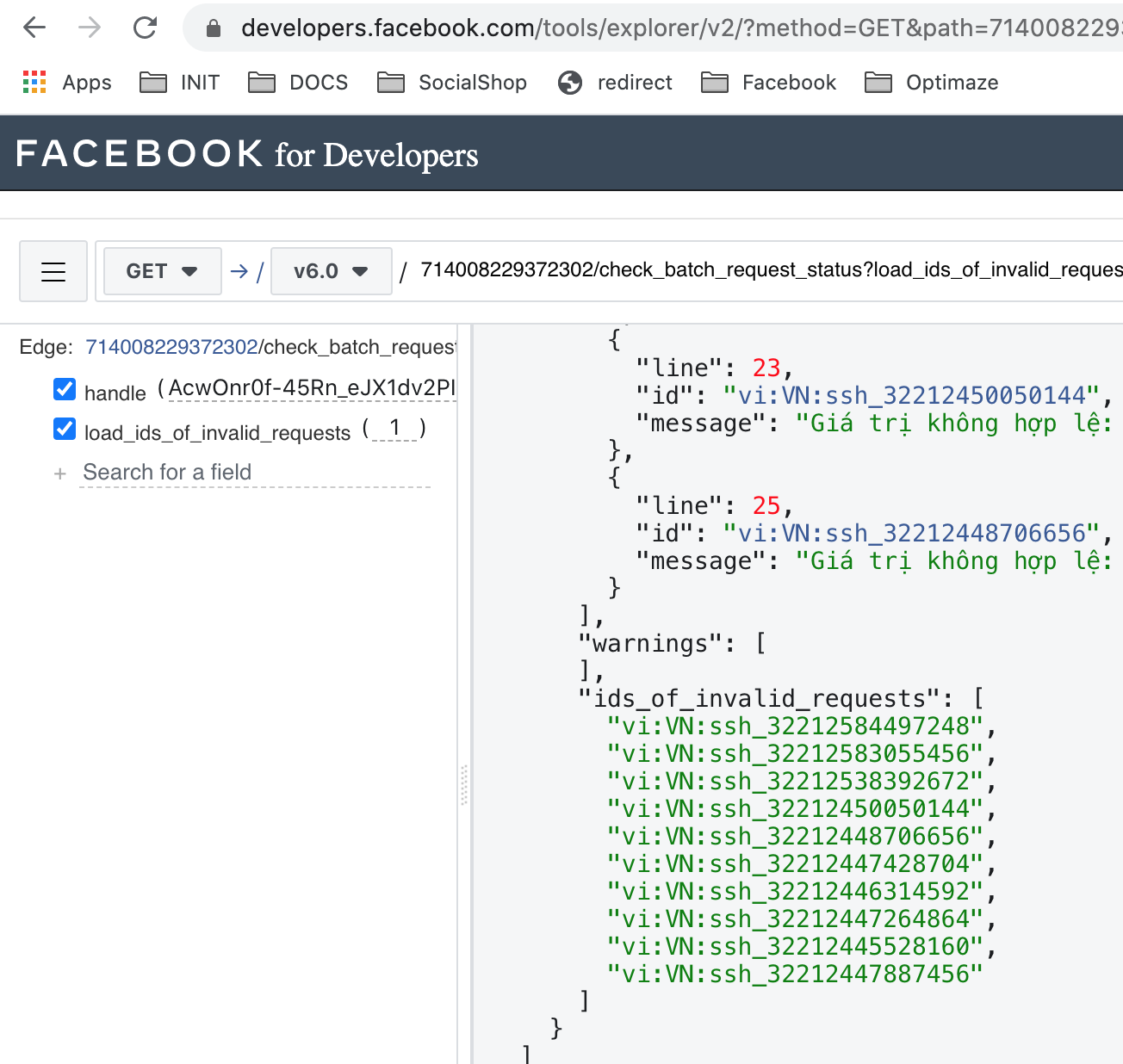The width and height of the screenshot is (1123, 1064).
Task: Click the message text under line 25
Action: click(x=954, y=561)
